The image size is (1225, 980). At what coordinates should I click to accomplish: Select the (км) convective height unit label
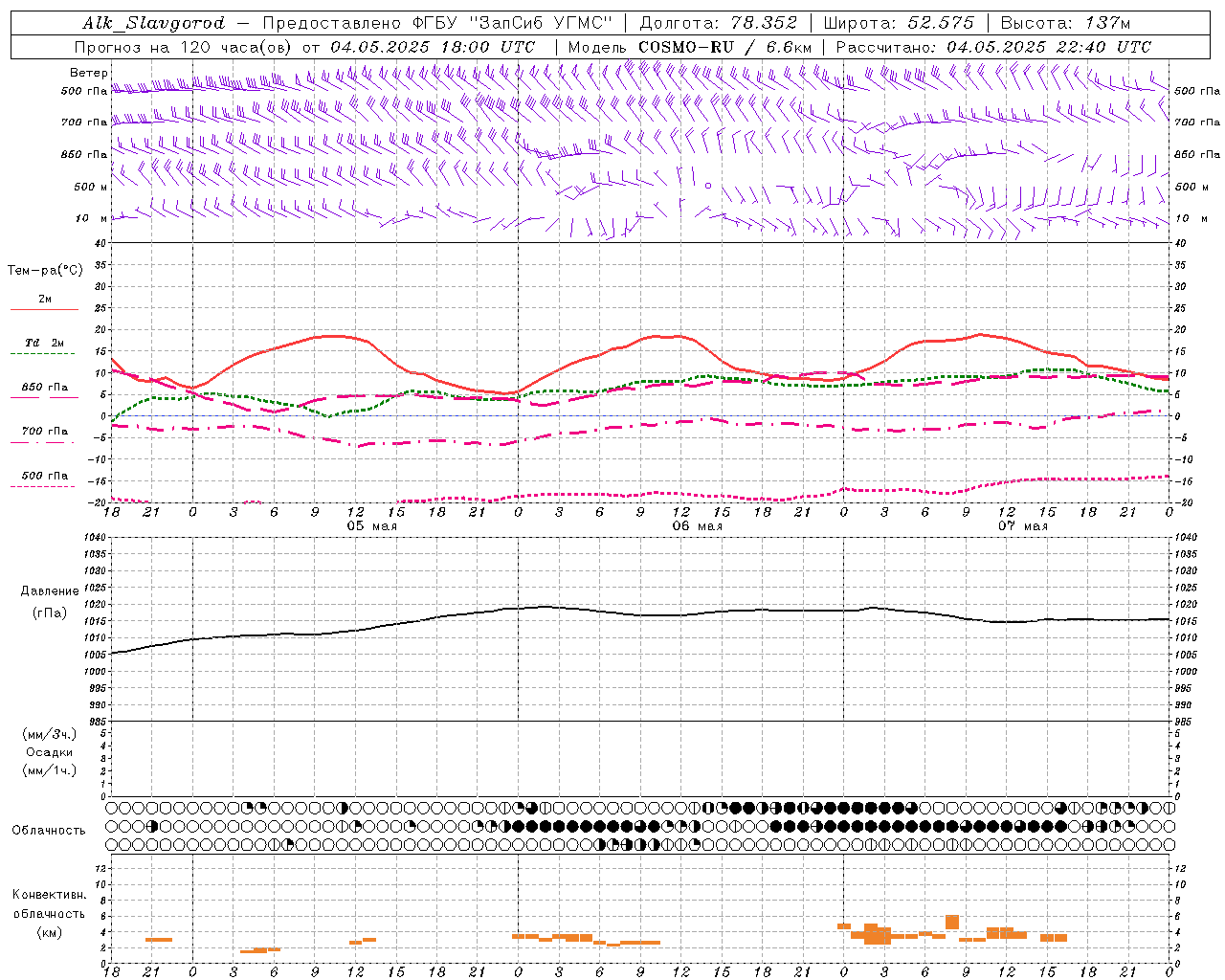(x=50, y=932)
